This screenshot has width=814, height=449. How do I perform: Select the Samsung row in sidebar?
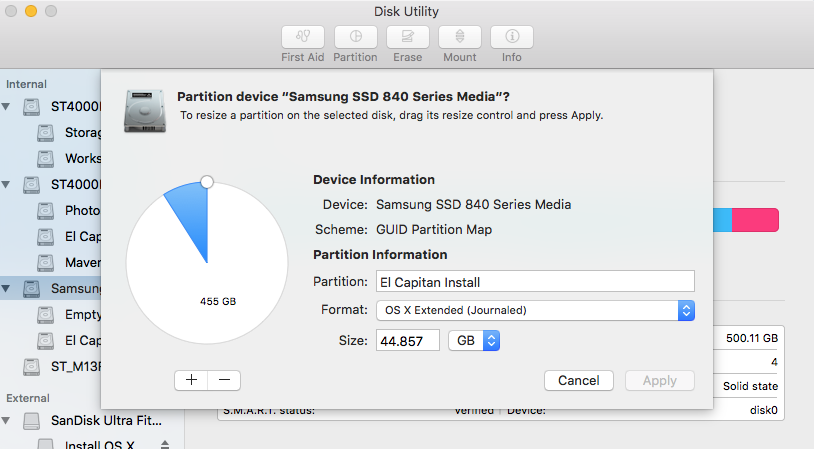(51, 289)
